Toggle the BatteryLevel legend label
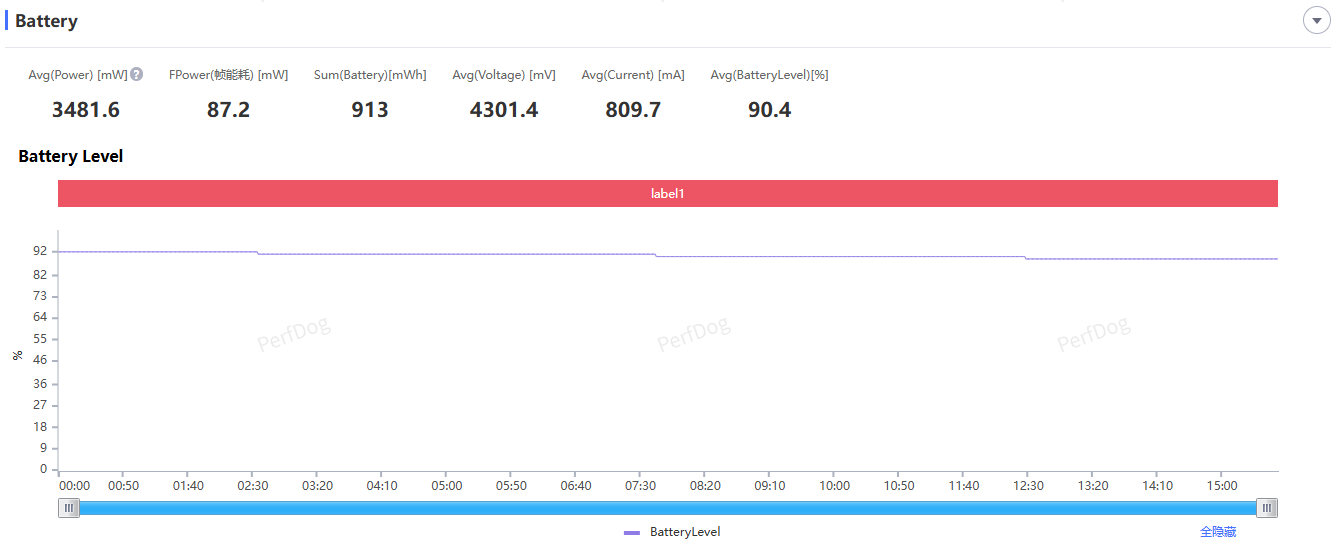 click(x=684, y=532)
